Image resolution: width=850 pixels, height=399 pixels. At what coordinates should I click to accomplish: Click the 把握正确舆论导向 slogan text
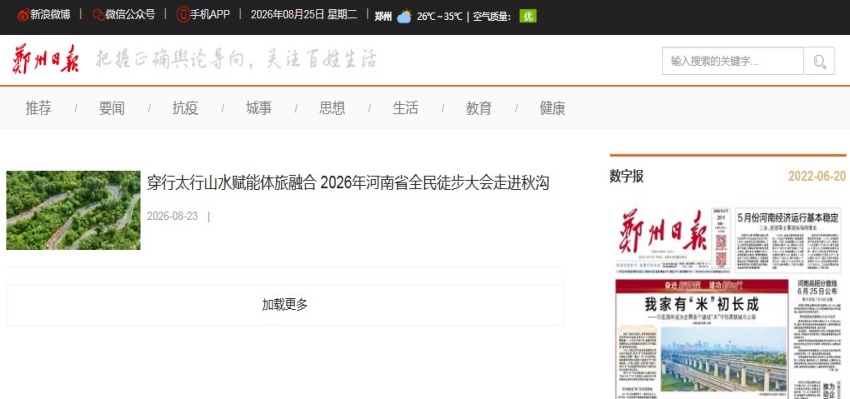coord(236,60)
